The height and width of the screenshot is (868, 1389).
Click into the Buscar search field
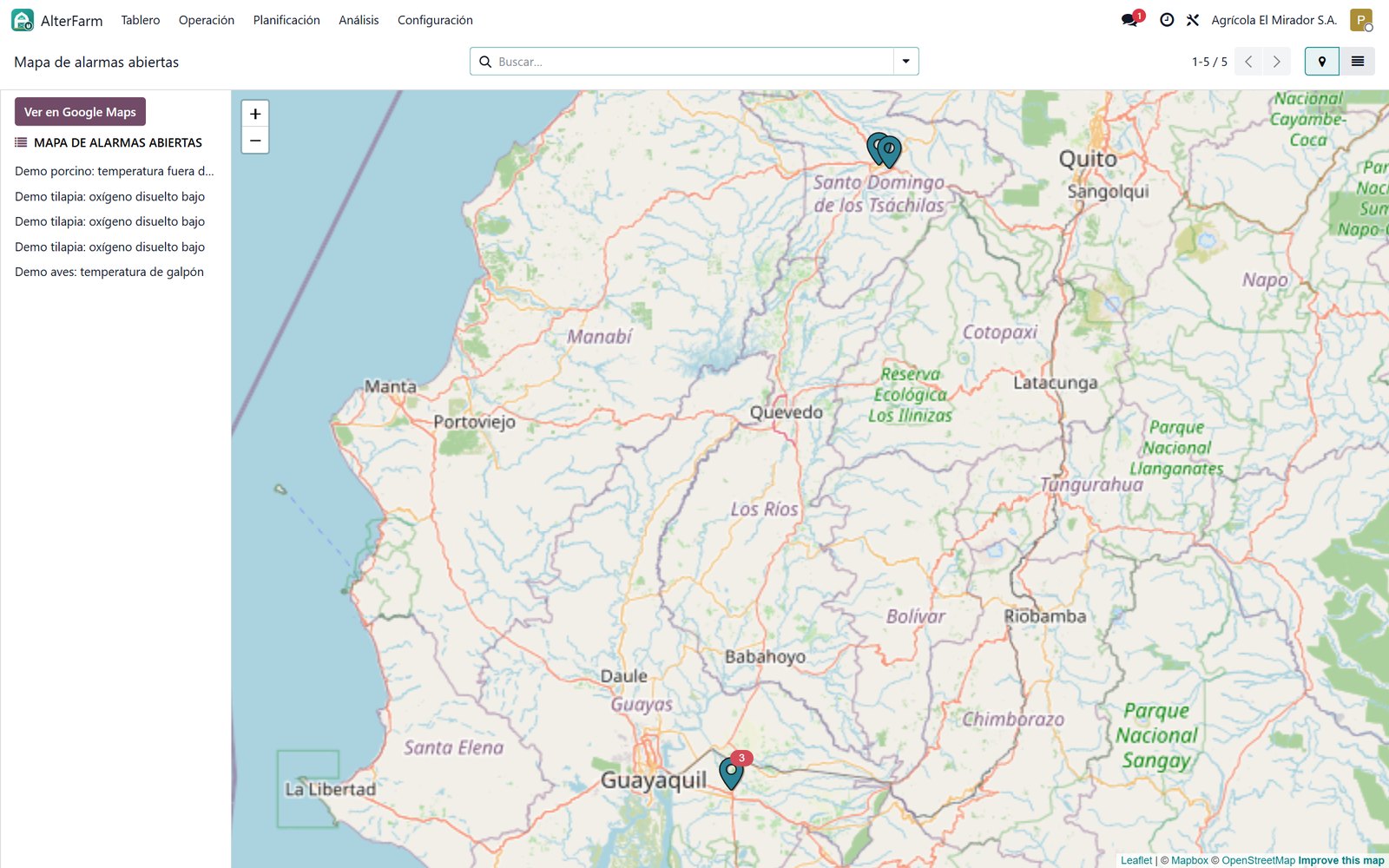pyautogui.click(x=693, y=62)
